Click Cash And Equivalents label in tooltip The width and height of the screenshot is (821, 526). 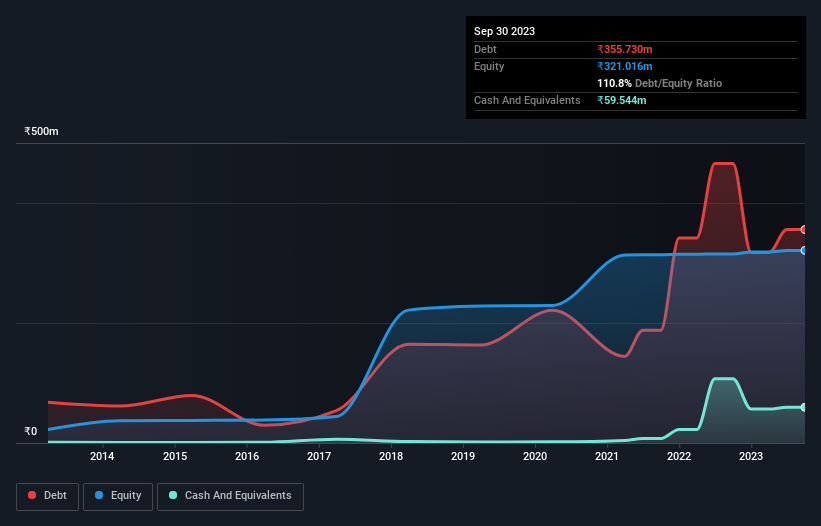(x=527, y=100)
